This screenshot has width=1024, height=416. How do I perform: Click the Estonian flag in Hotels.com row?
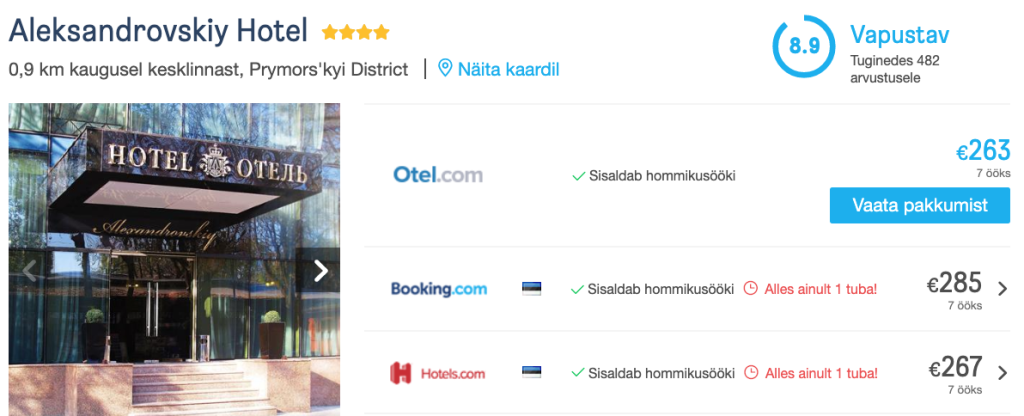pyautogui.click(x=532, y=374)
